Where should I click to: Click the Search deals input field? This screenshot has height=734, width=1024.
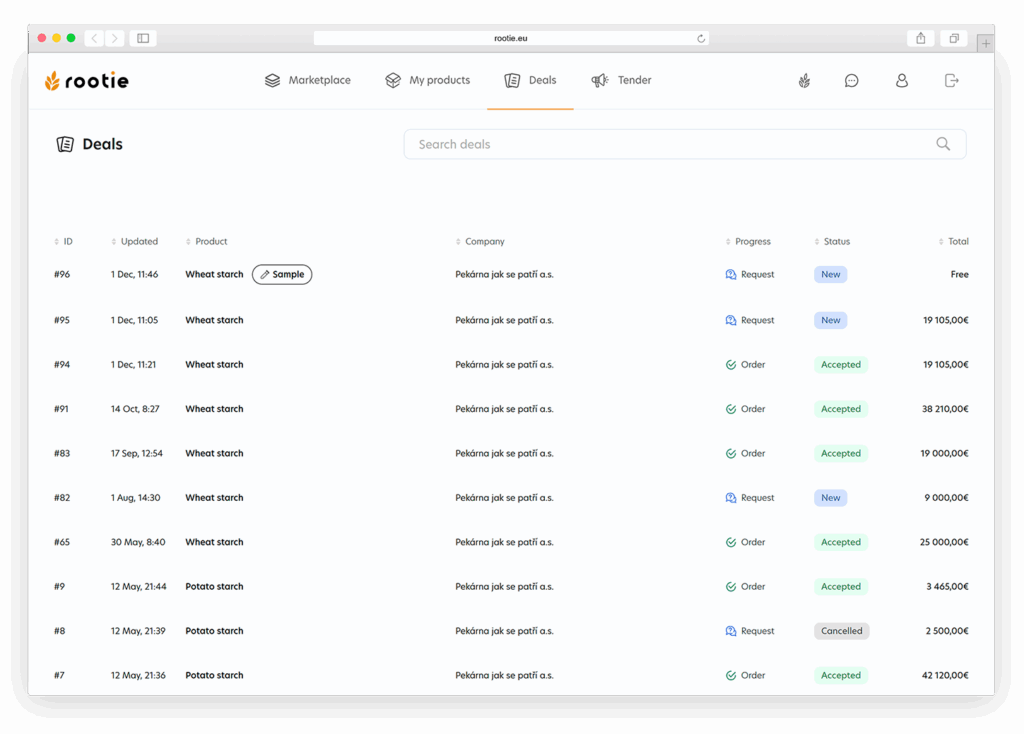click(x=670, y=144)
